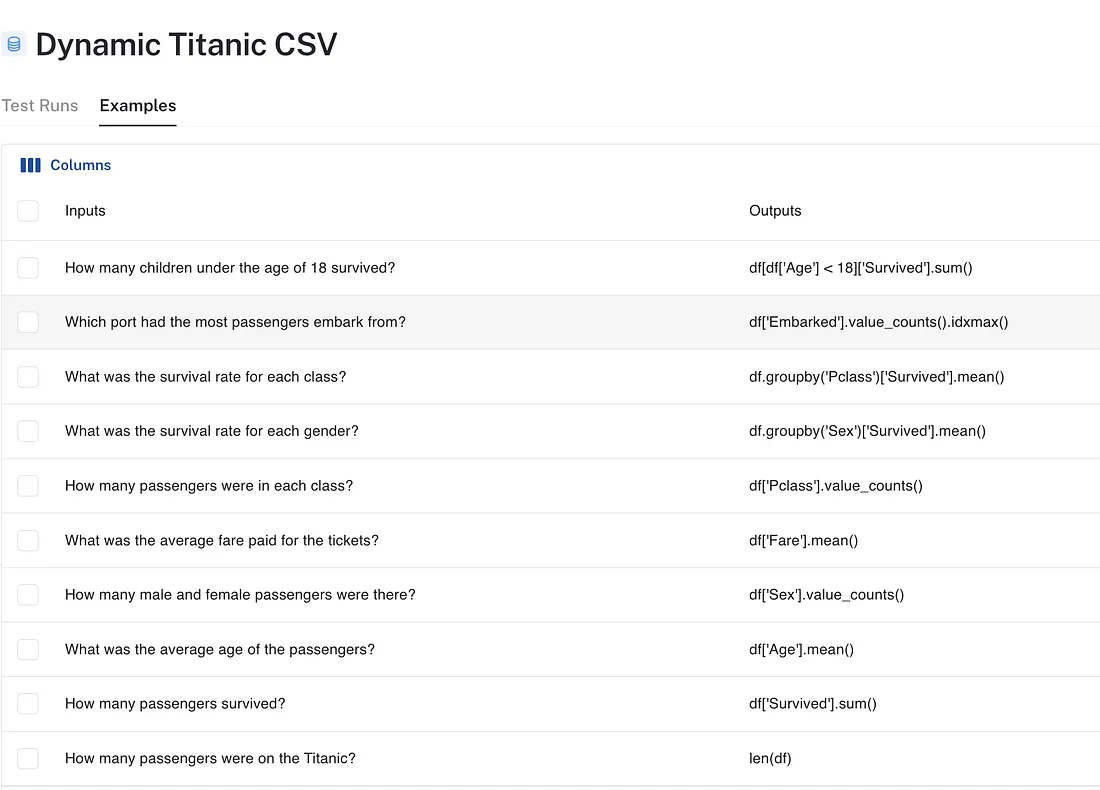Click the Inputs column header
This screenshot has width=1100, height=790.
coord(85,210)
